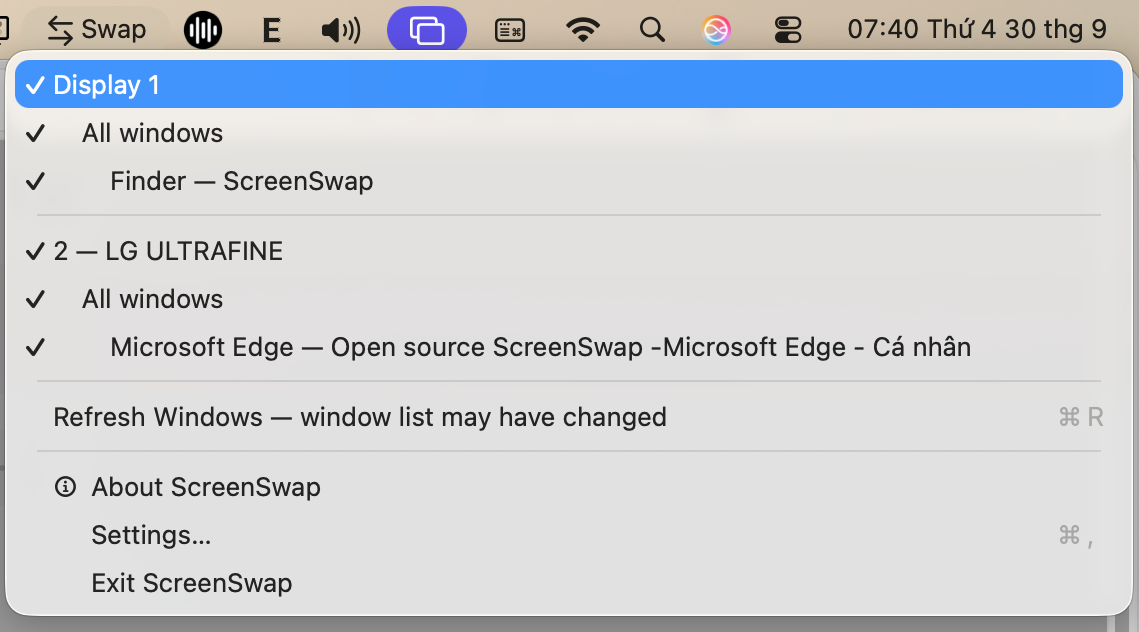Open About ScreenSwap
This screenshot has height=632, width=1139.
569,487
